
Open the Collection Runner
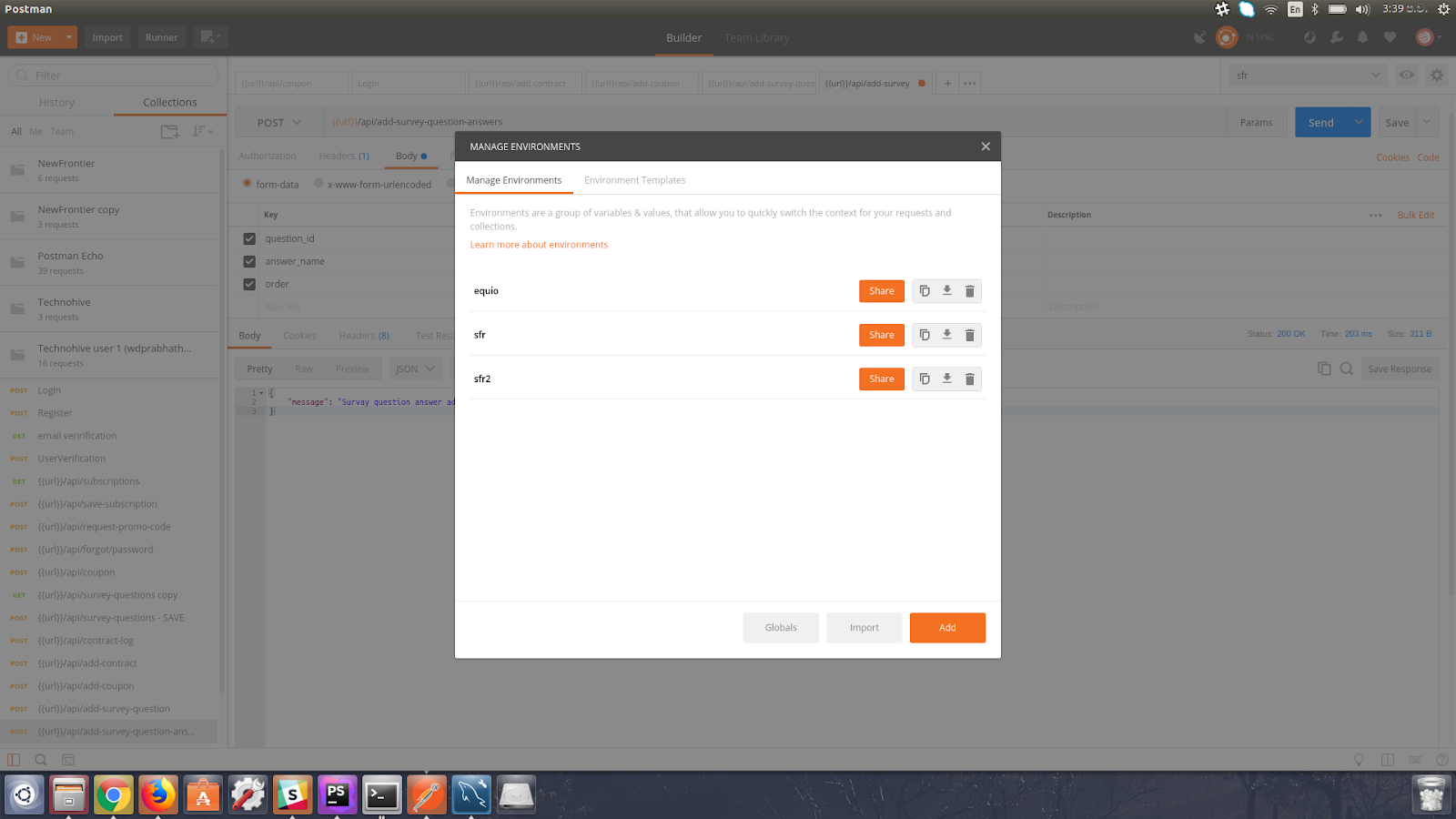click(161, 37)
